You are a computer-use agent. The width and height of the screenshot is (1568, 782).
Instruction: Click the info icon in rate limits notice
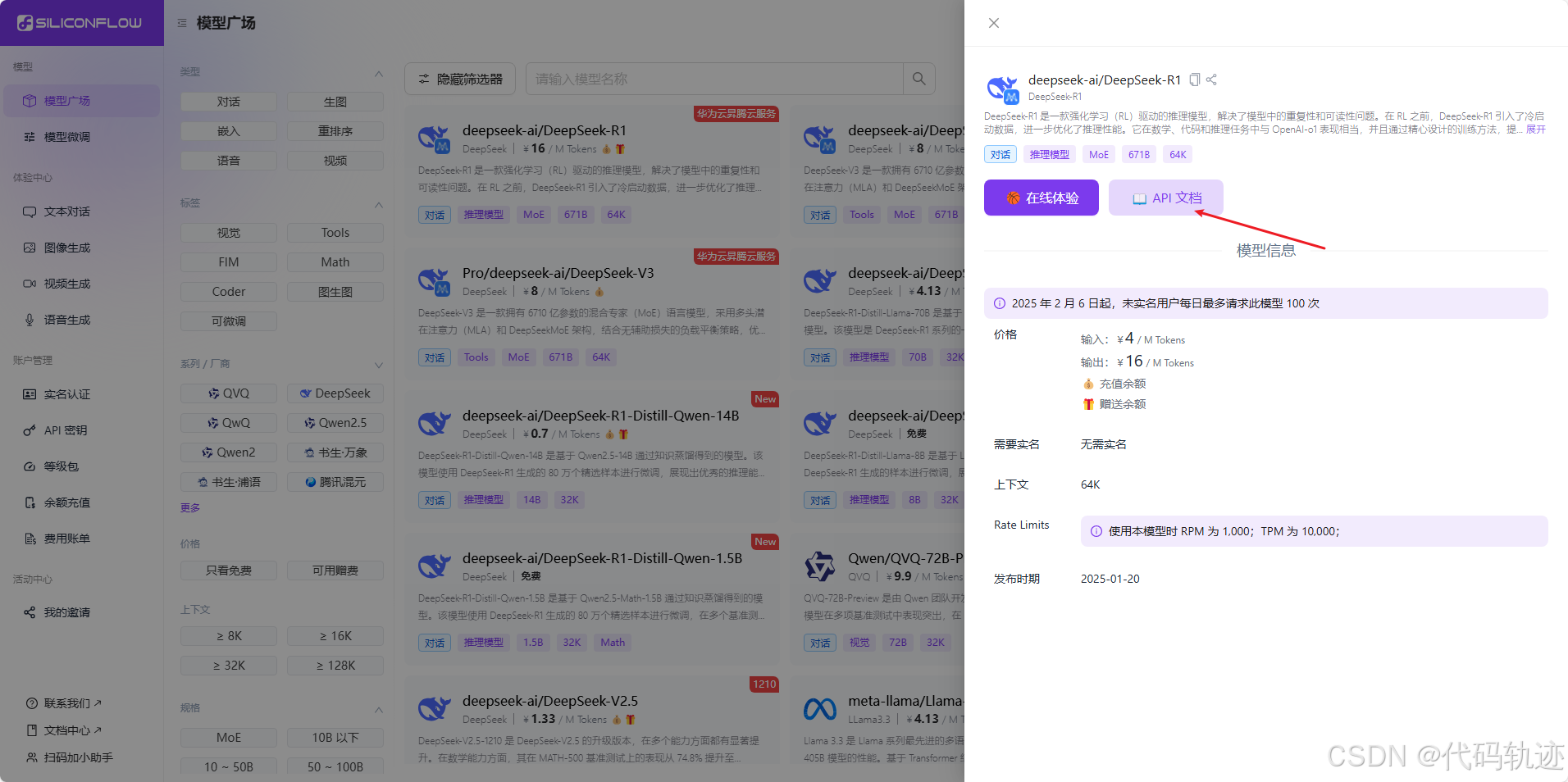click(x=1096, y=531)
